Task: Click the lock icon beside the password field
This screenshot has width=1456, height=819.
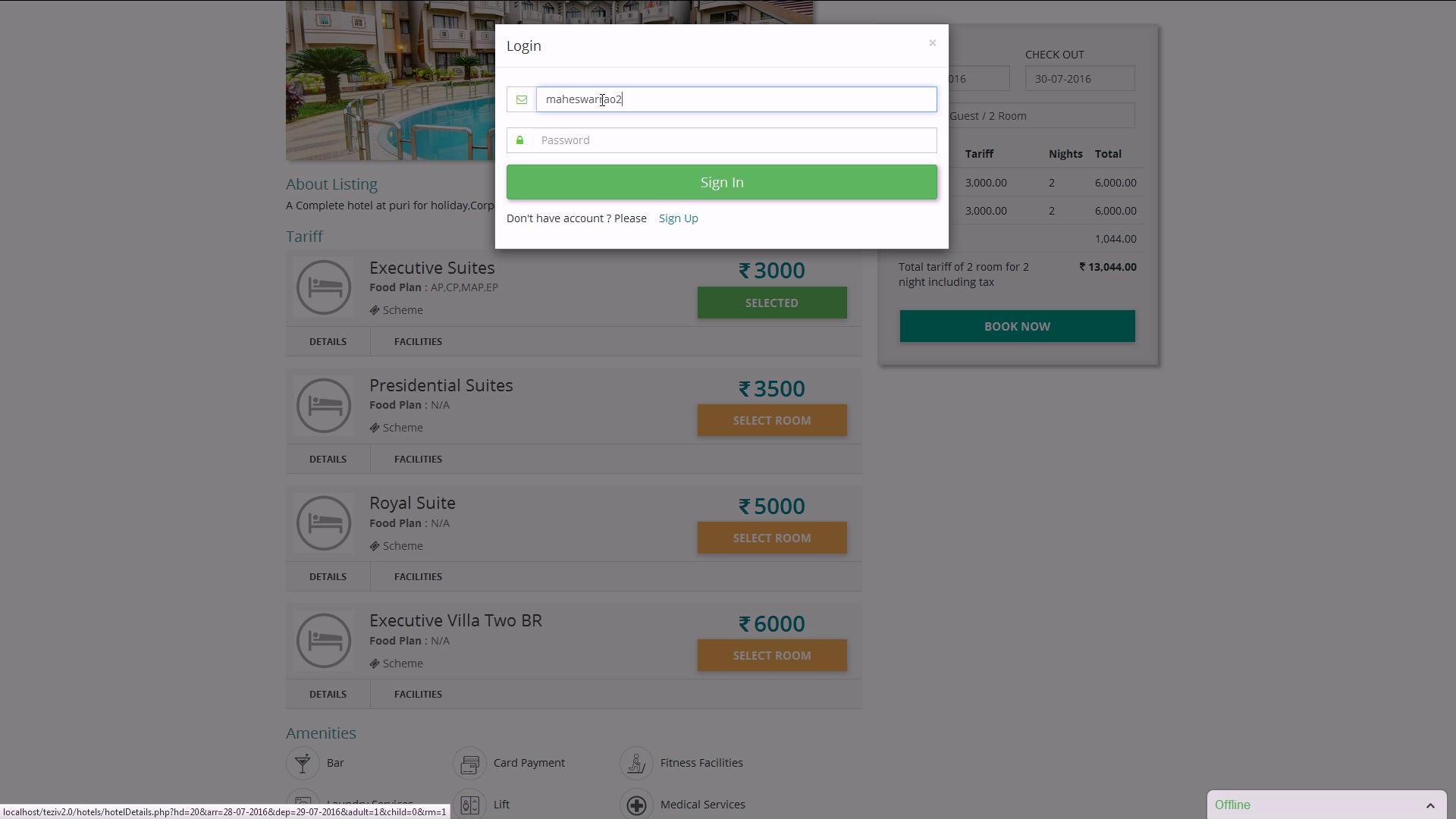Action: coord(520,140)
